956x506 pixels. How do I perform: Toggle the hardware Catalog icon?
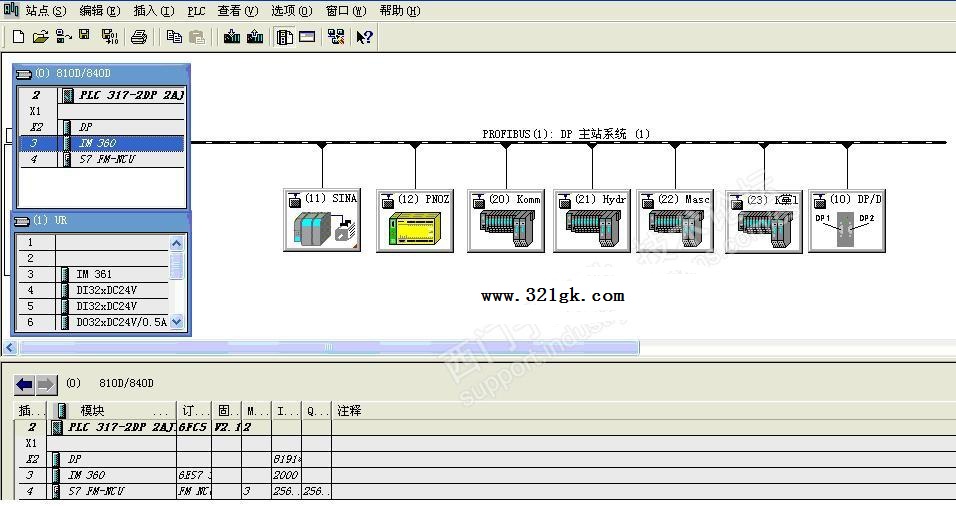[x=284, y=37]
